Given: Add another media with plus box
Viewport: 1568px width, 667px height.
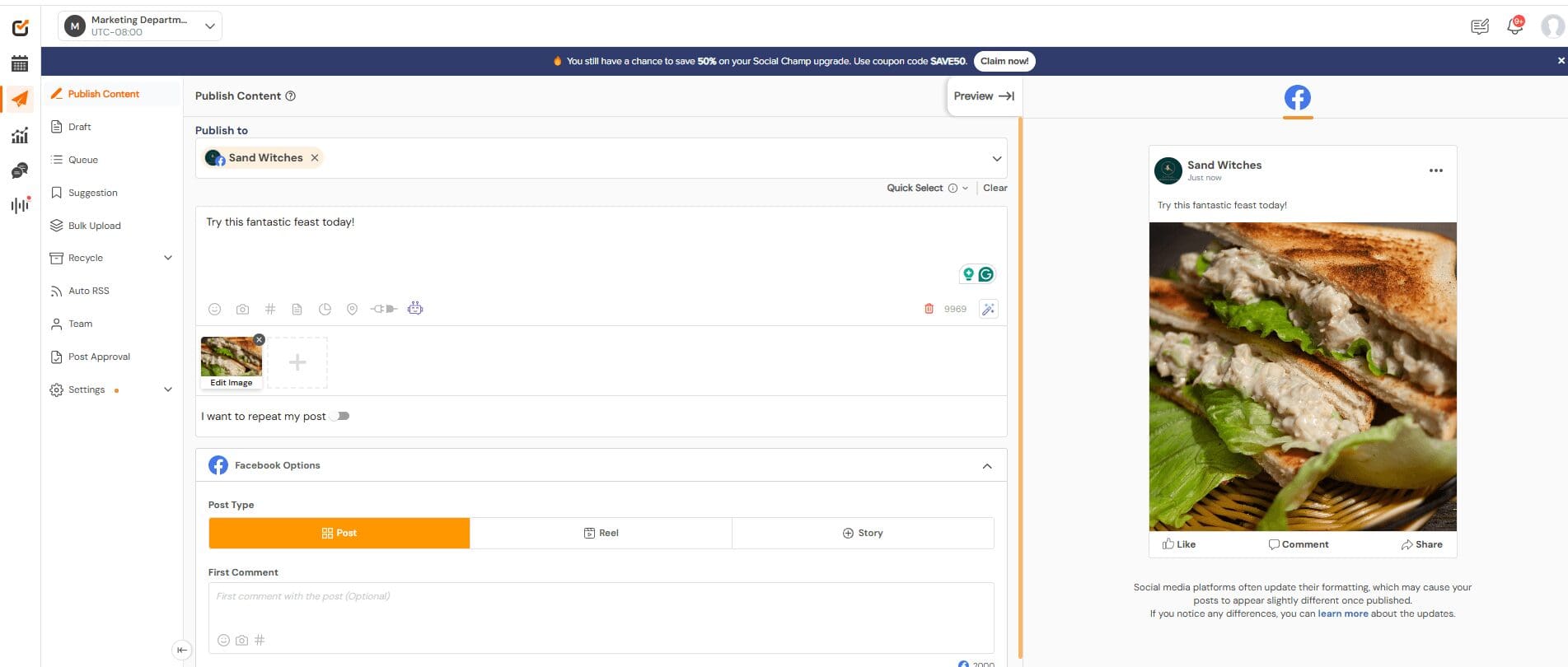Looking at the screenshot, I should point(297,362).
